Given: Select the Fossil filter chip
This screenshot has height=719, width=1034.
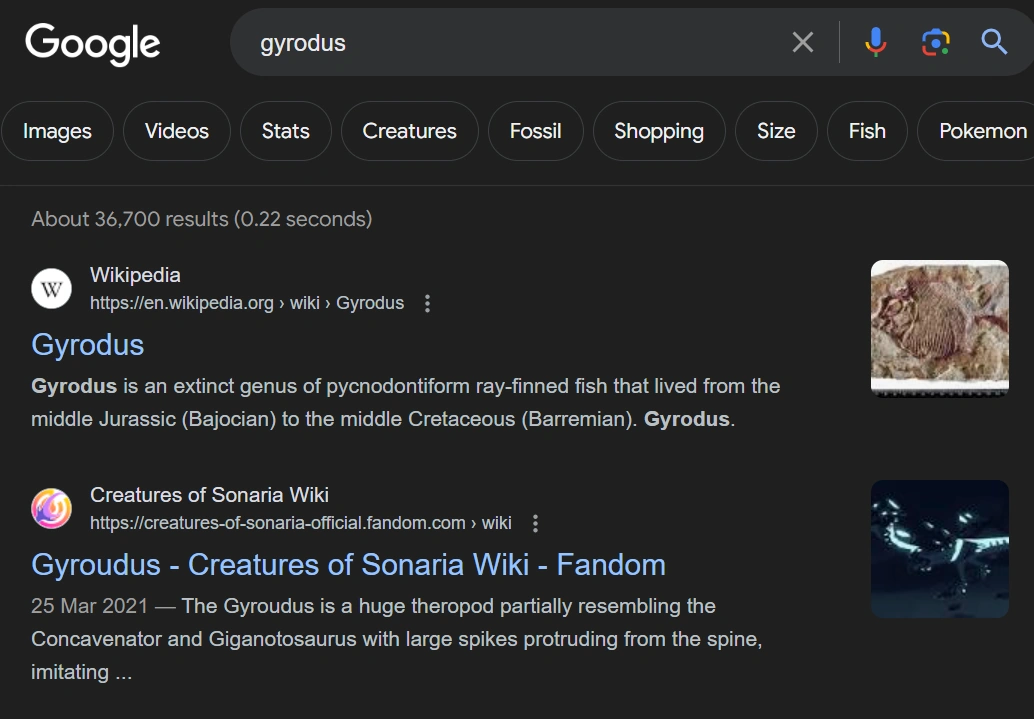Looking at the screenshot, I should tap(535, 131).
